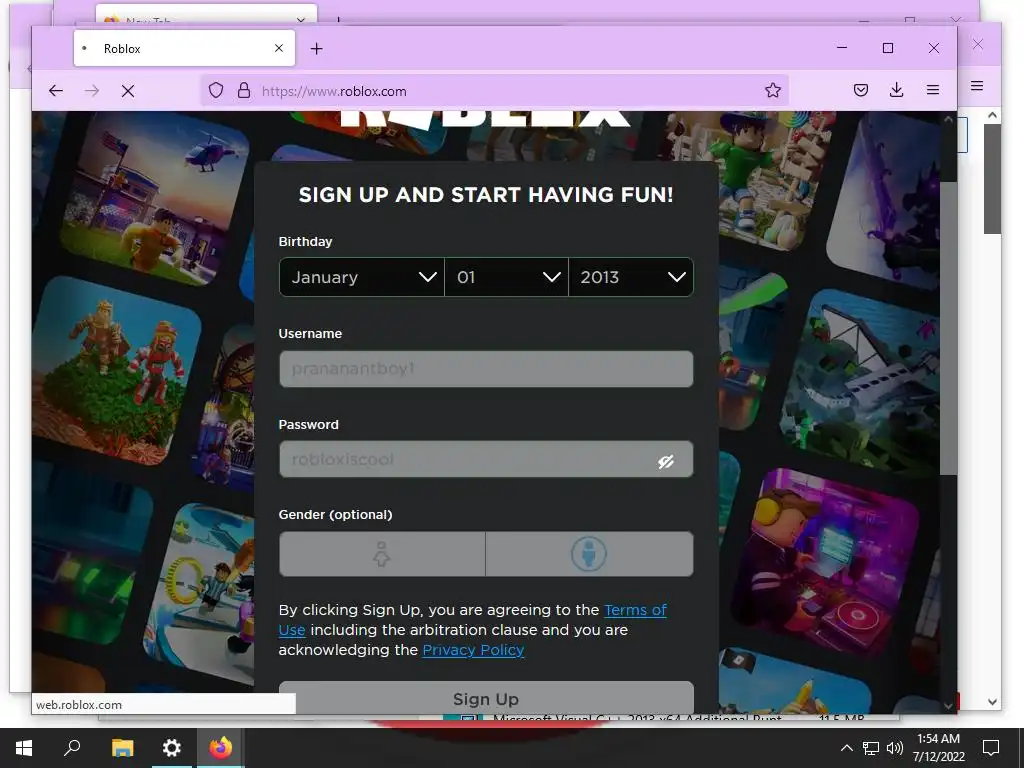Viewport: 1024px width, 768px height.
Task: Open the Firefox application menu
Action: pos(933,90)
